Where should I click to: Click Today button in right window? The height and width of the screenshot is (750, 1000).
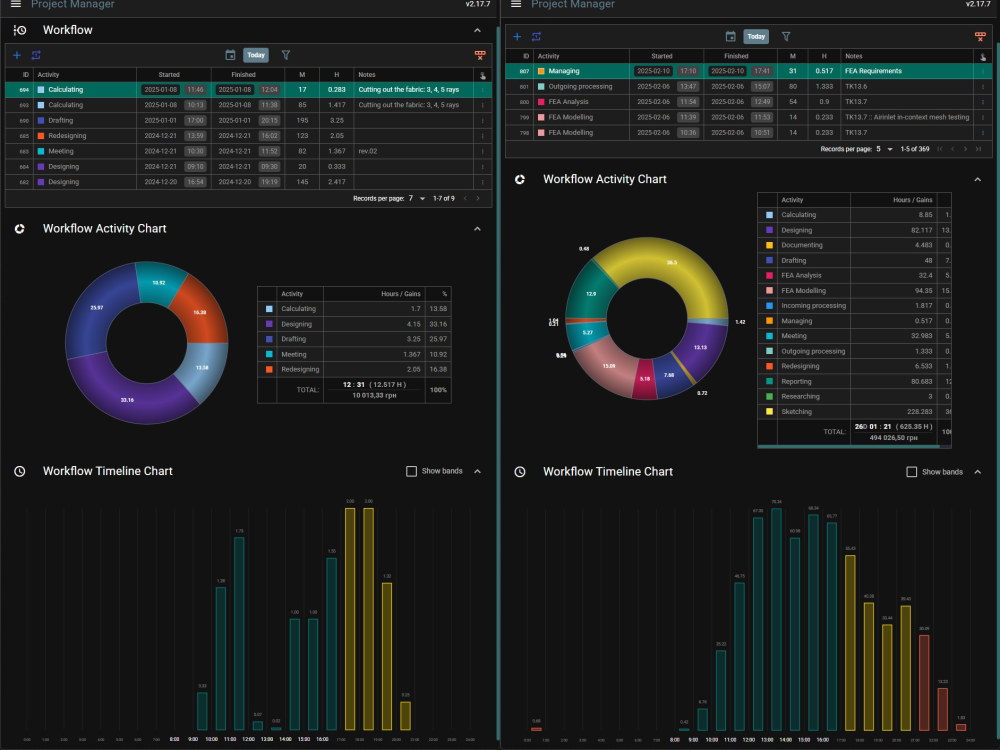[x=756, y=36]
